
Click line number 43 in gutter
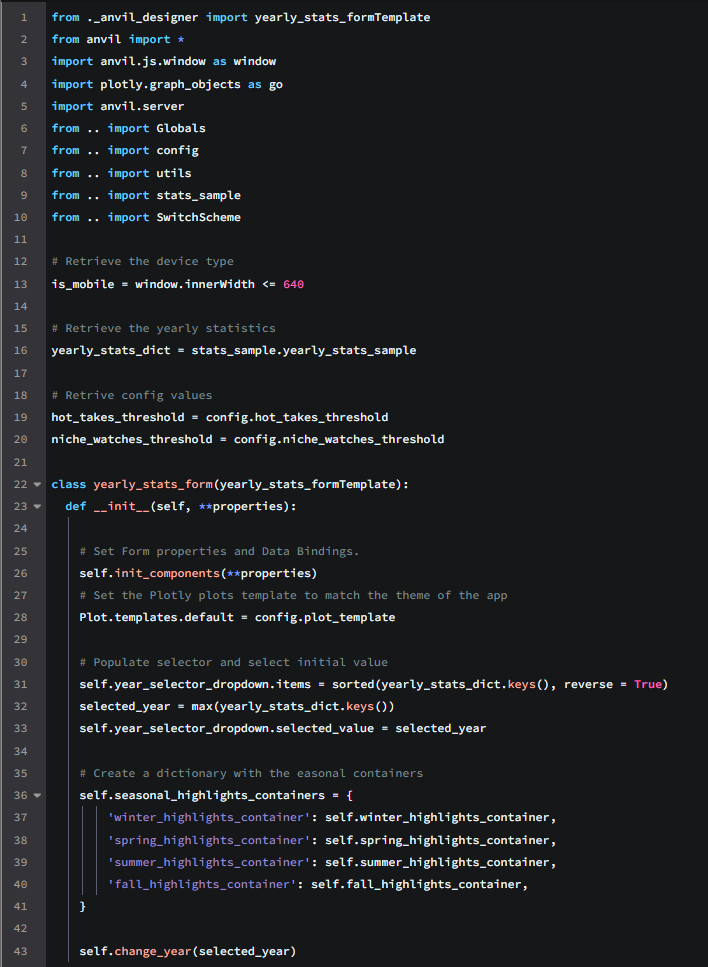coord(20,951)
